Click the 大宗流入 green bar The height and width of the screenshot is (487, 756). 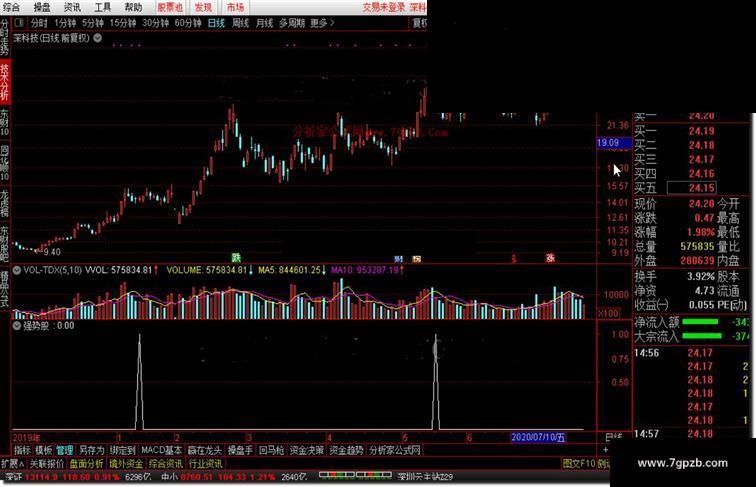click(x=702, y=336)
